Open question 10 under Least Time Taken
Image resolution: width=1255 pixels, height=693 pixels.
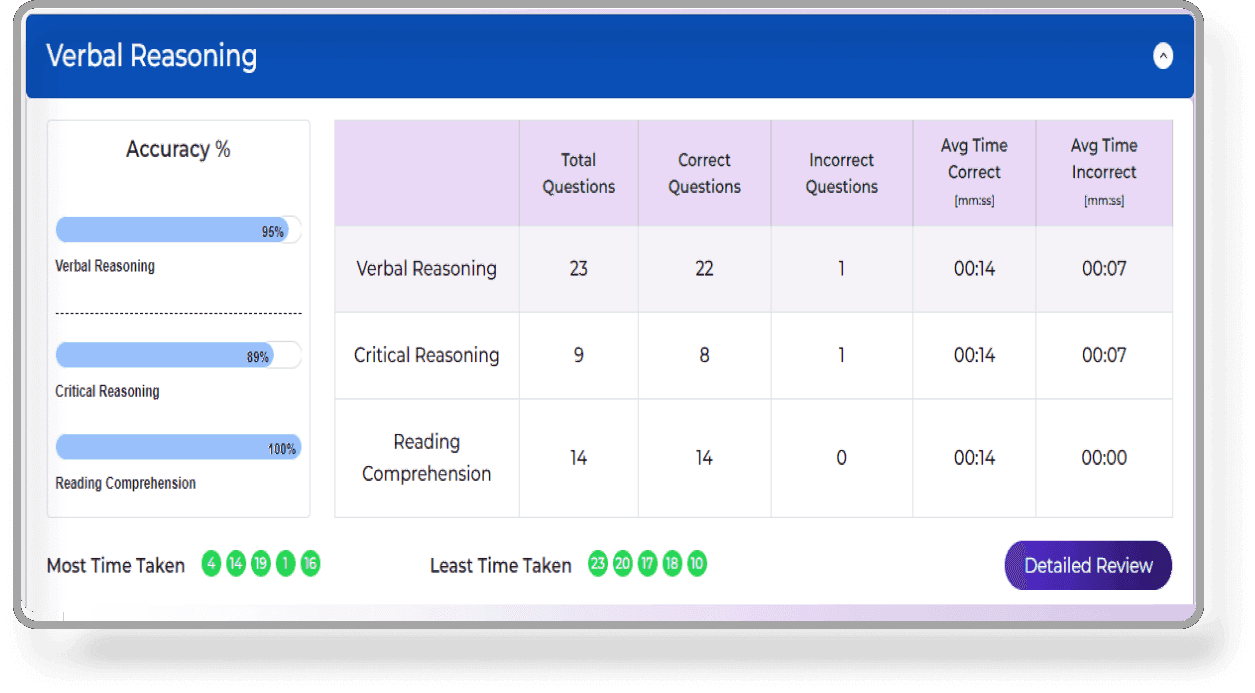coord(697,564)
